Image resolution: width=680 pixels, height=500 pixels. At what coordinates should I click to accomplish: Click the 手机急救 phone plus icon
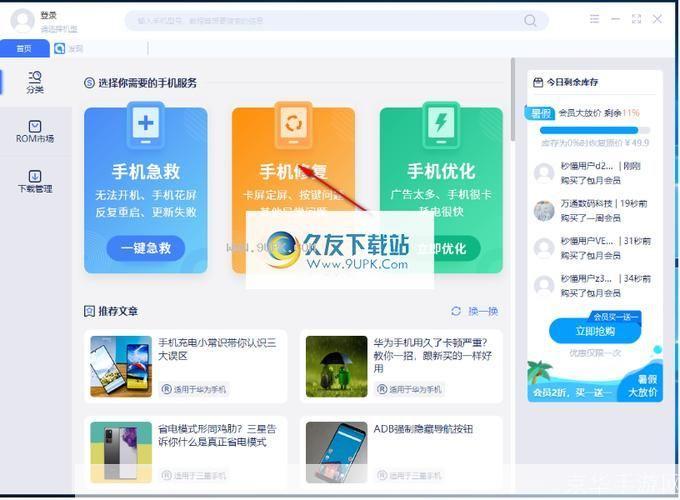(146, 124)
